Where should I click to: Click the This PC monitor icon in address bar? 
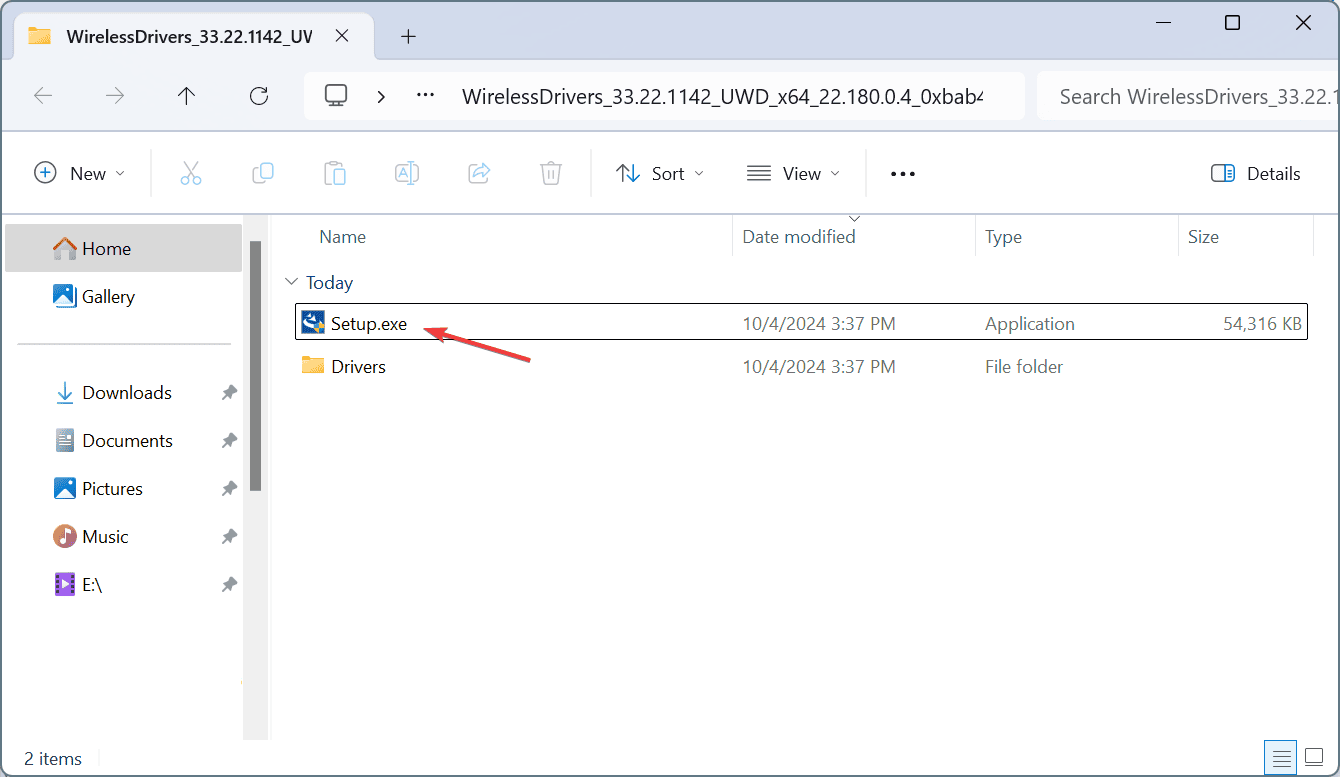pyautogui.click(x=336, y=95)
